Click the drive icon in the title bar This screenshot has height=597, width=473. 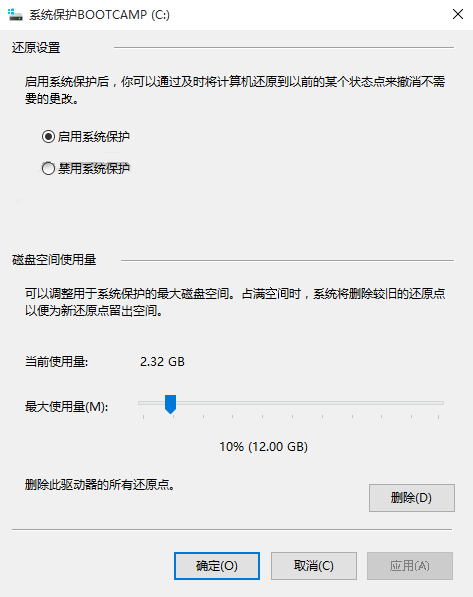click(x=15, y=14)
